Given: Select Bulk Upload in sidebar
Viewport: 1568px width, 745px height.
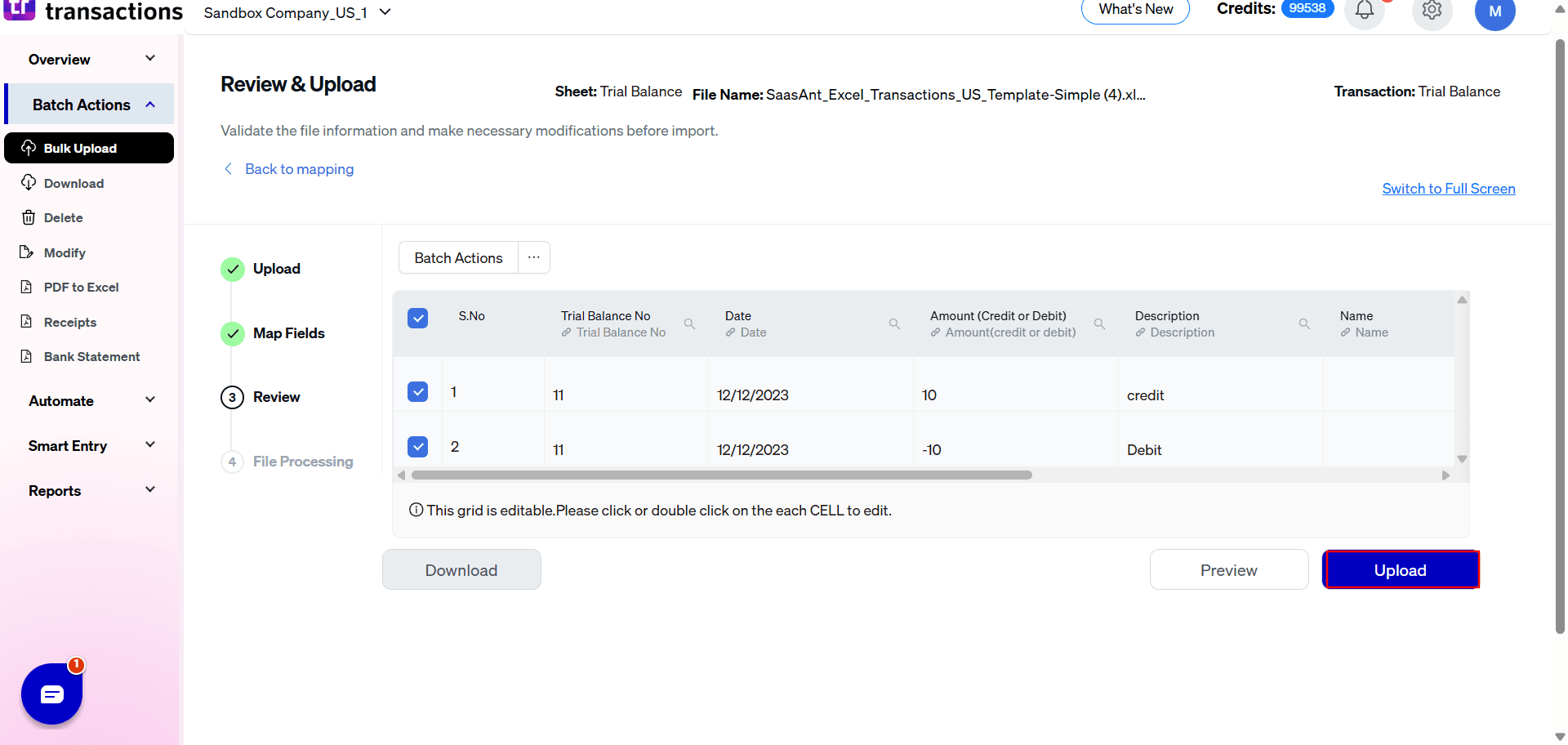Looking at the screenshot, I should (x=89, y=148).
